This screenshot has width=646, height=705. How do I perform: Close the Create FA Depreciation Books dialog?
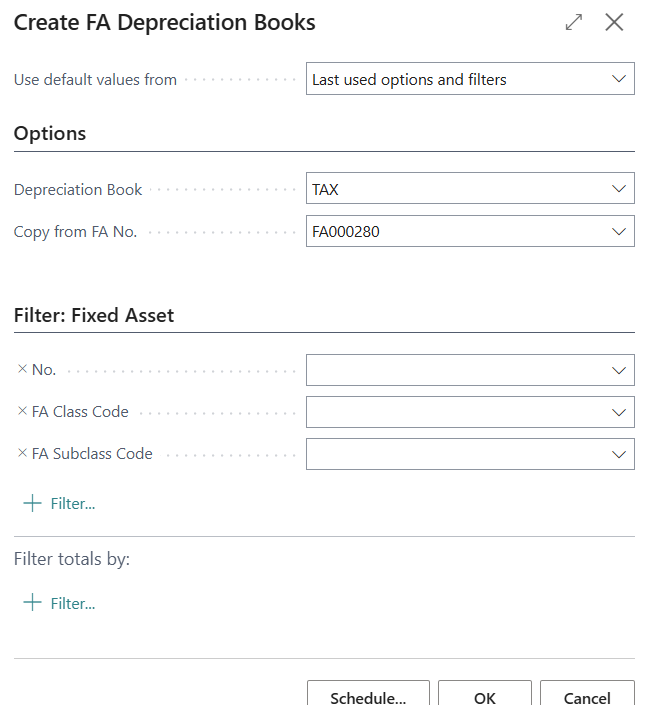coord(614,22)
